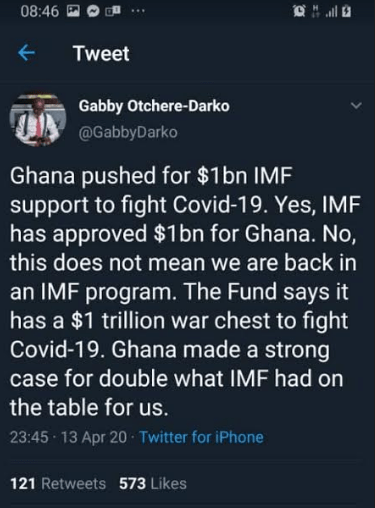This screenshot has width=375, height=508.
Task: Tap the screen cast notification icon
Action: click(113, 12)
